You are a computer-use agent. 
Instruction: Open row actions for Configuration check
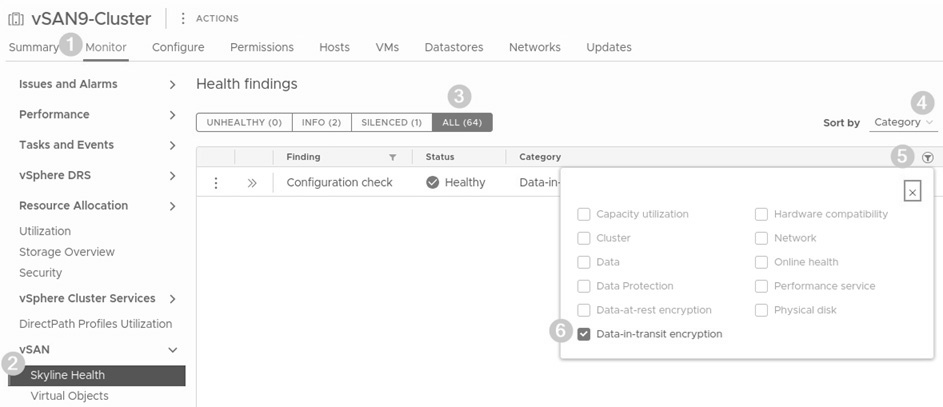[216, 183]
